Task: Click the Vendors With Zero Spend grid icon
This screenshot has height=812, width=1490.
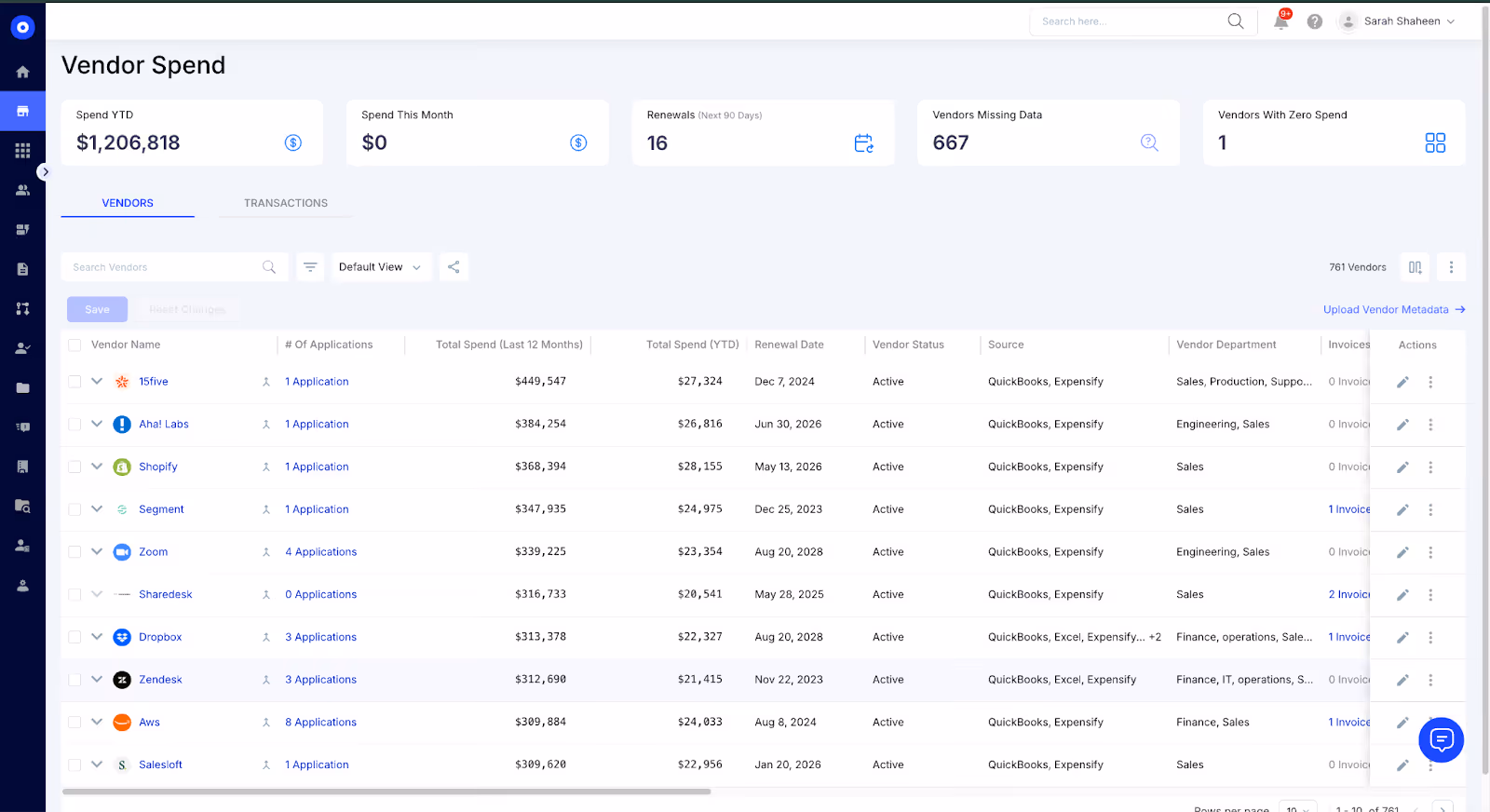Action: (1435, 142)
